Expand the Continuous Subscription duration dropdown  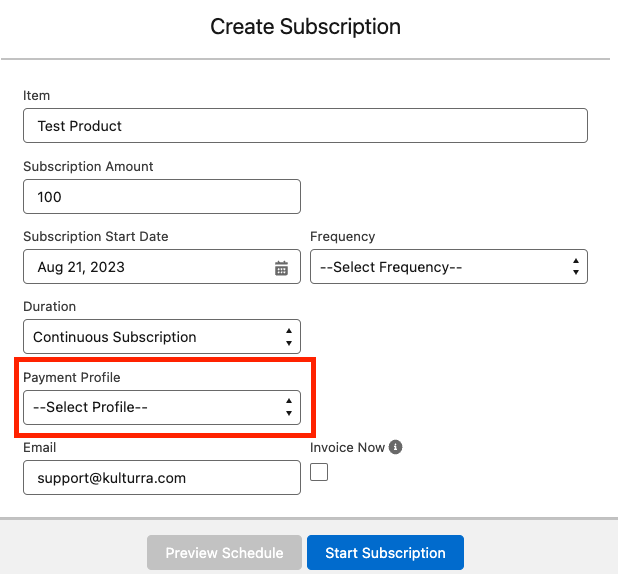161,337
